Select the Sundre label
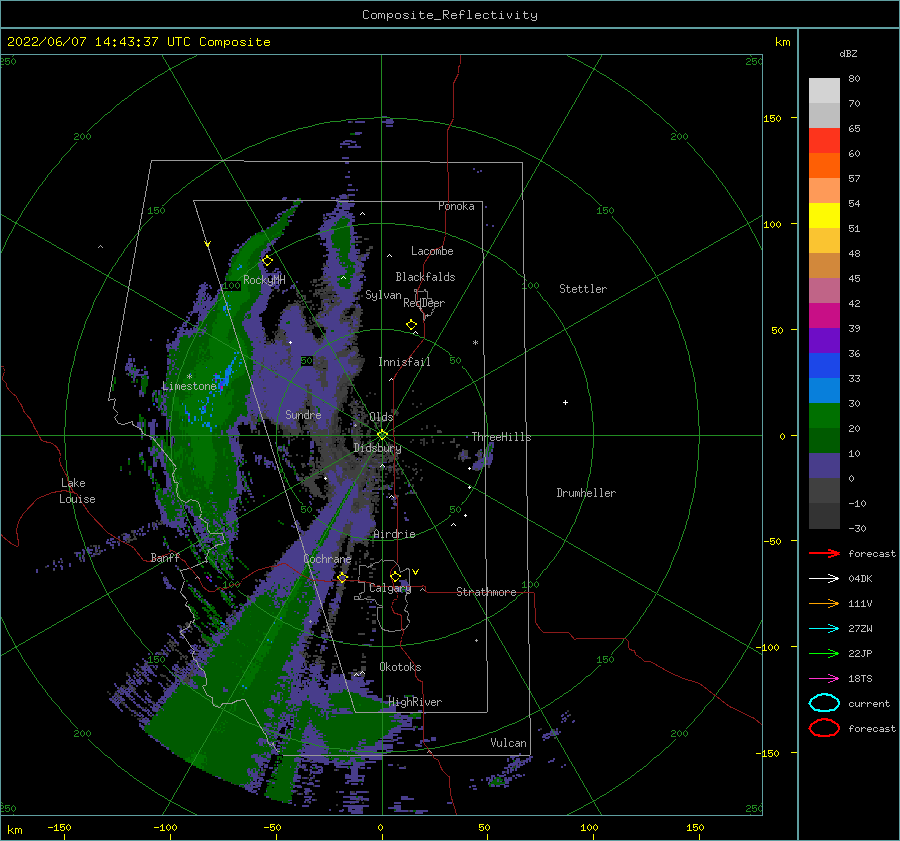The width and height of the screenshot is (900, 841). [303, 414]
